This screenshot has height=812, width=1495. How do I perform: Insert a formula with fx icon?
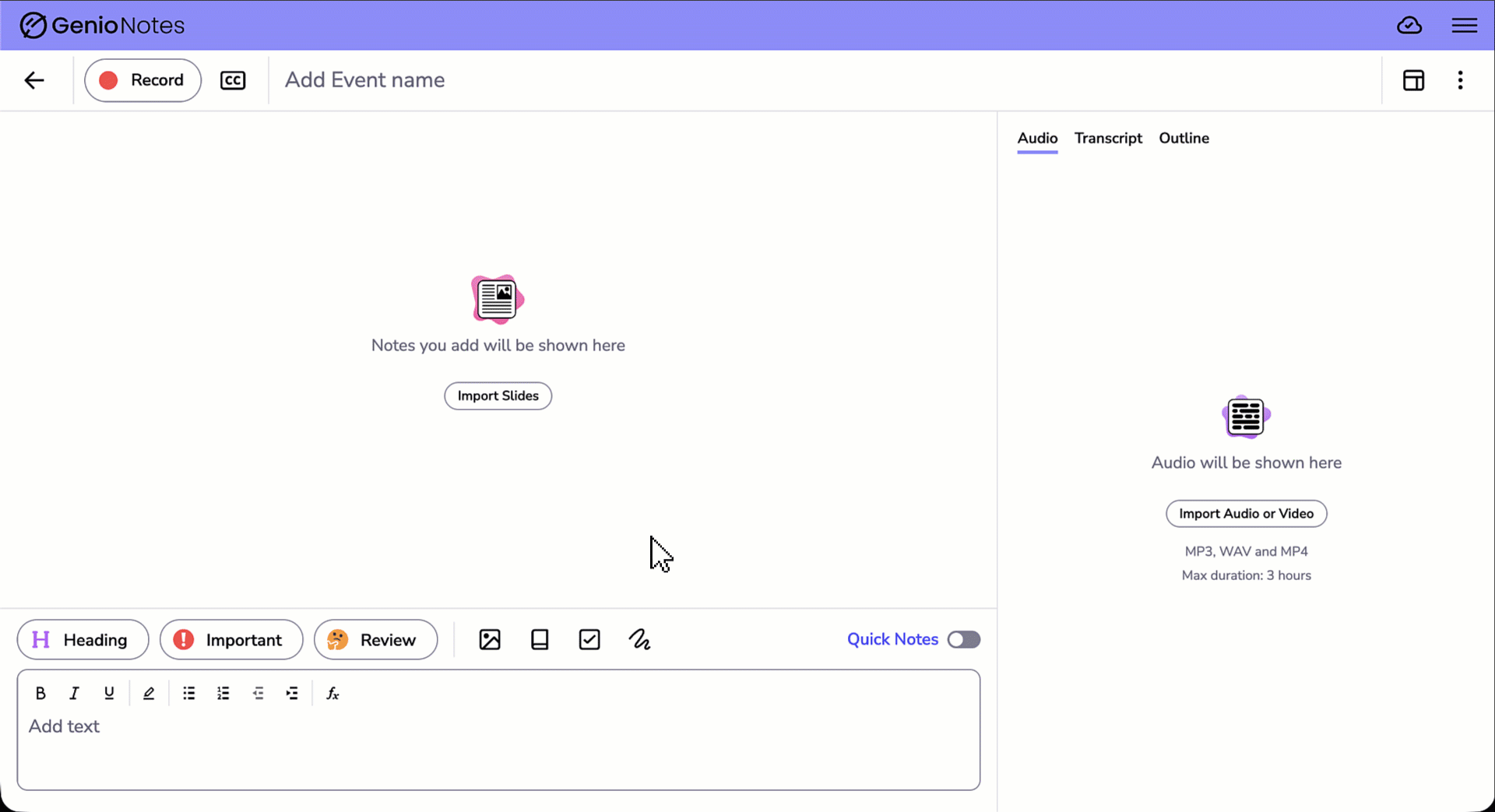(332, 694)
